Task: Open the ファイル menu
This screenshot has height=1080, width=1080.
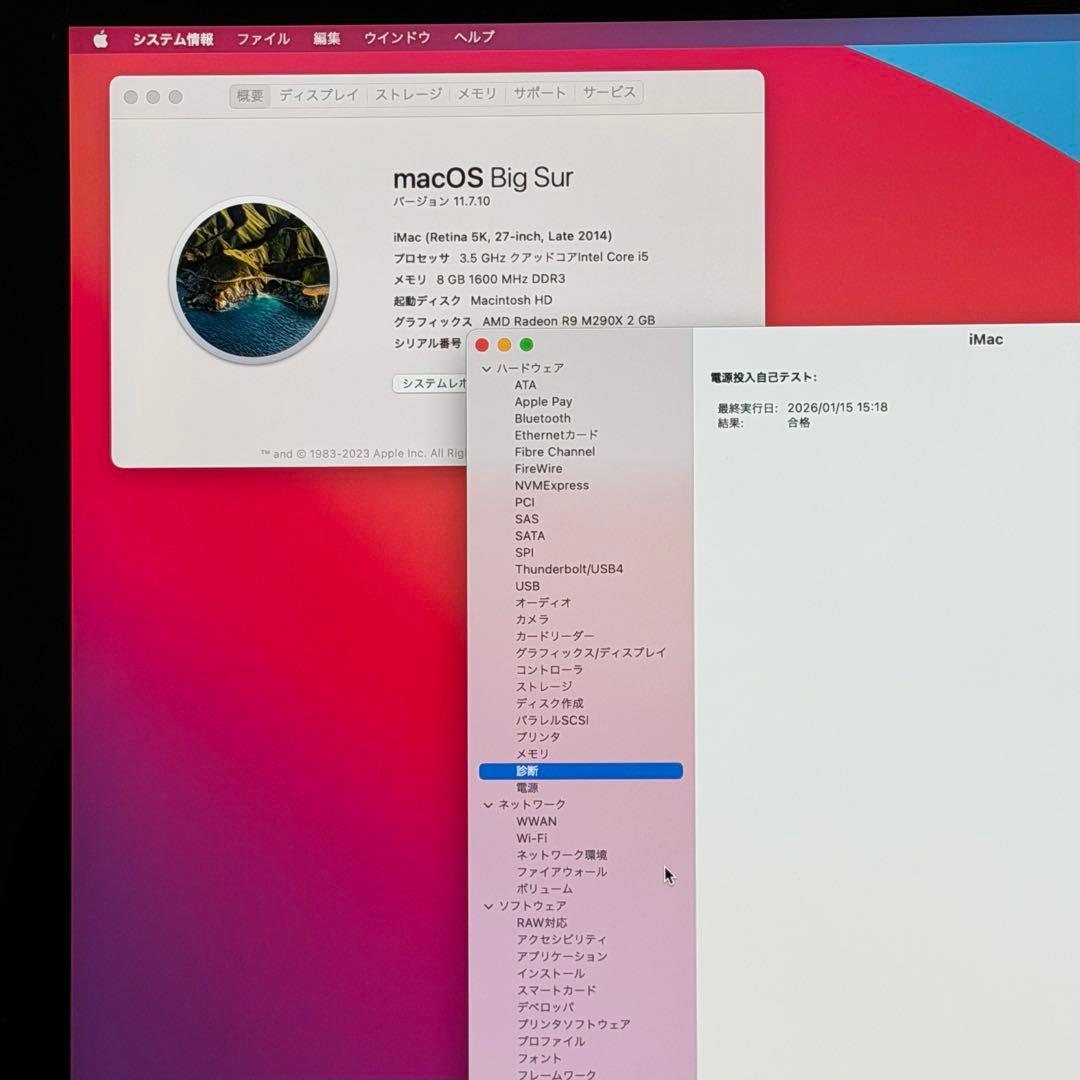Action: tap(262, 38)
